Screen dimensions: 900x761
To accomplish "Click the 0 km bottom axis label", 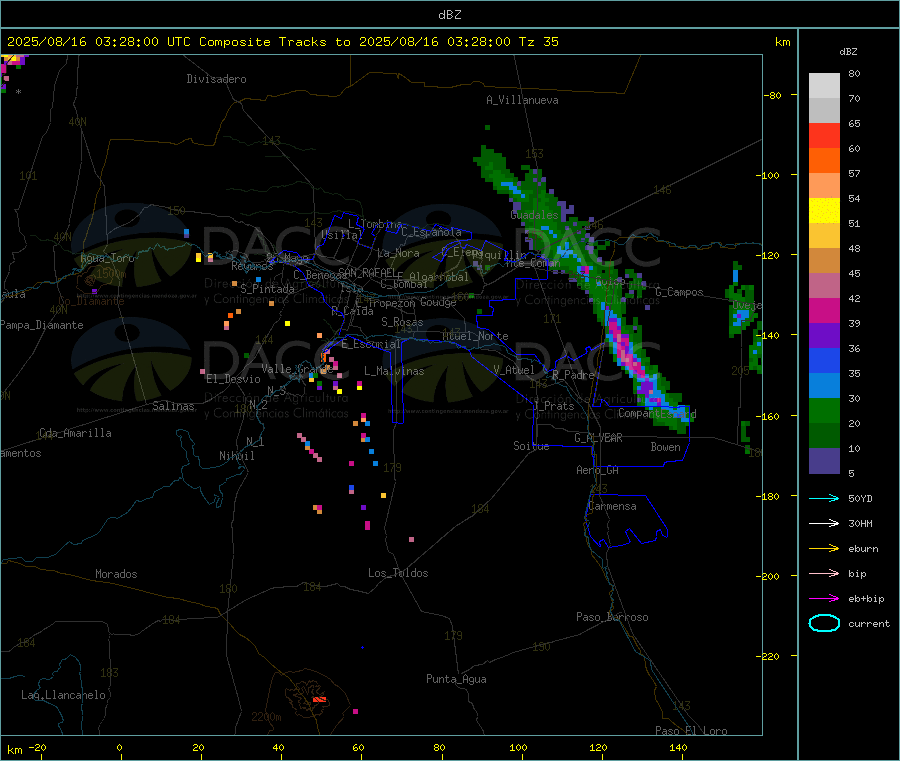I will [x=119, y=748].
